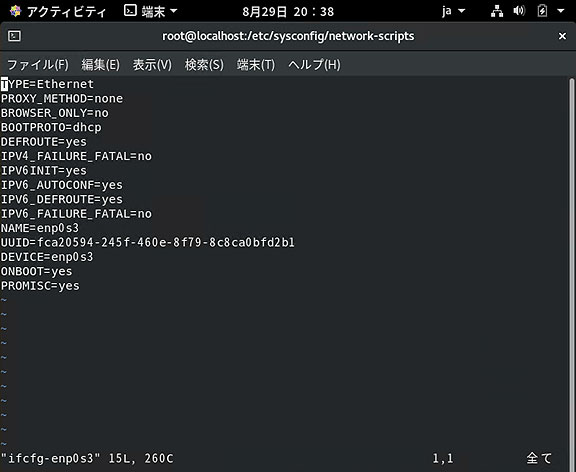Viewport: 576px width, 472px height.
Task: Open the ファイル(F) menu
Action: click(38, 65)
